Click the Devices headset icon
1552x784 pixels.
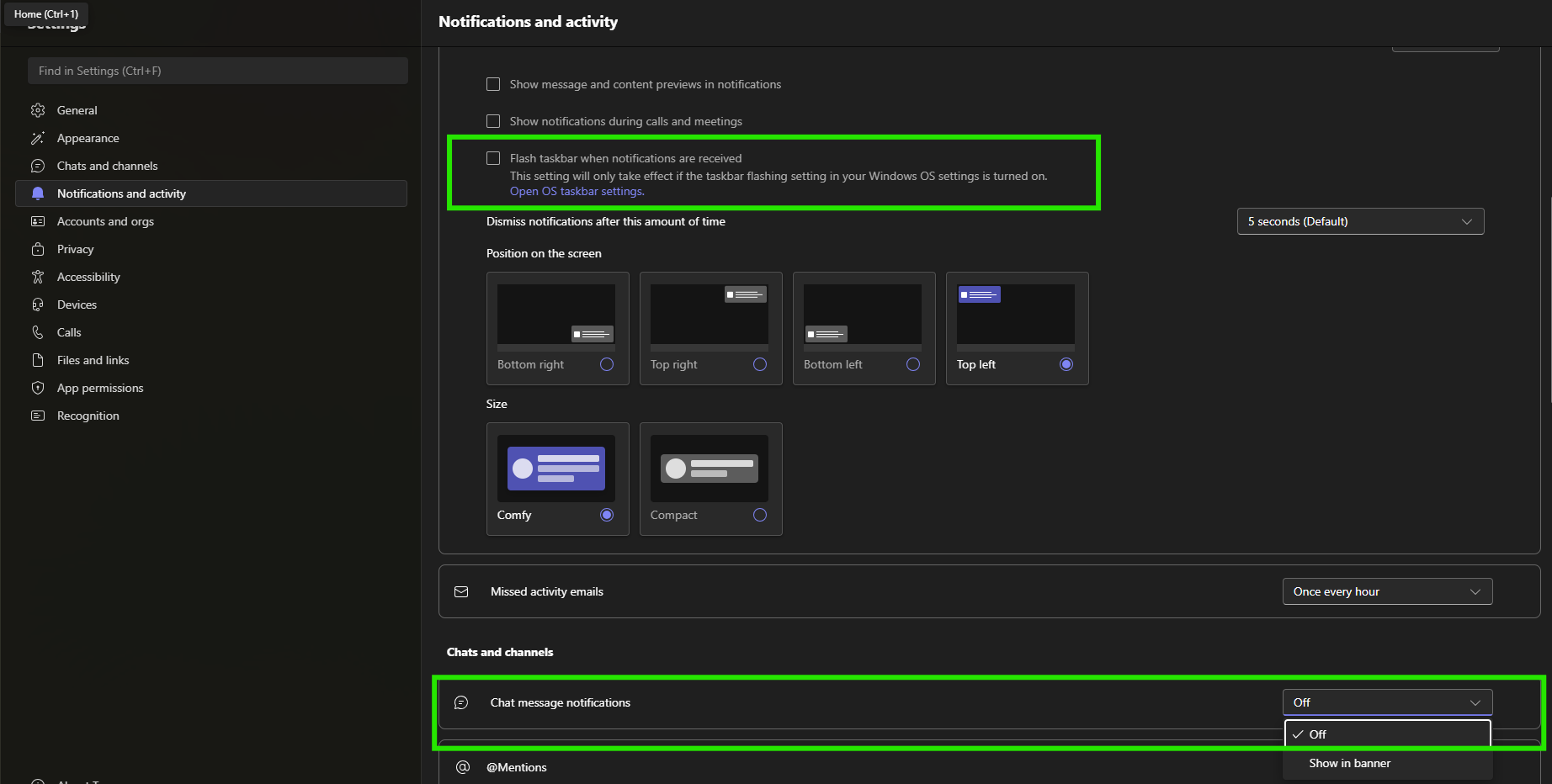tap(38, 305)
